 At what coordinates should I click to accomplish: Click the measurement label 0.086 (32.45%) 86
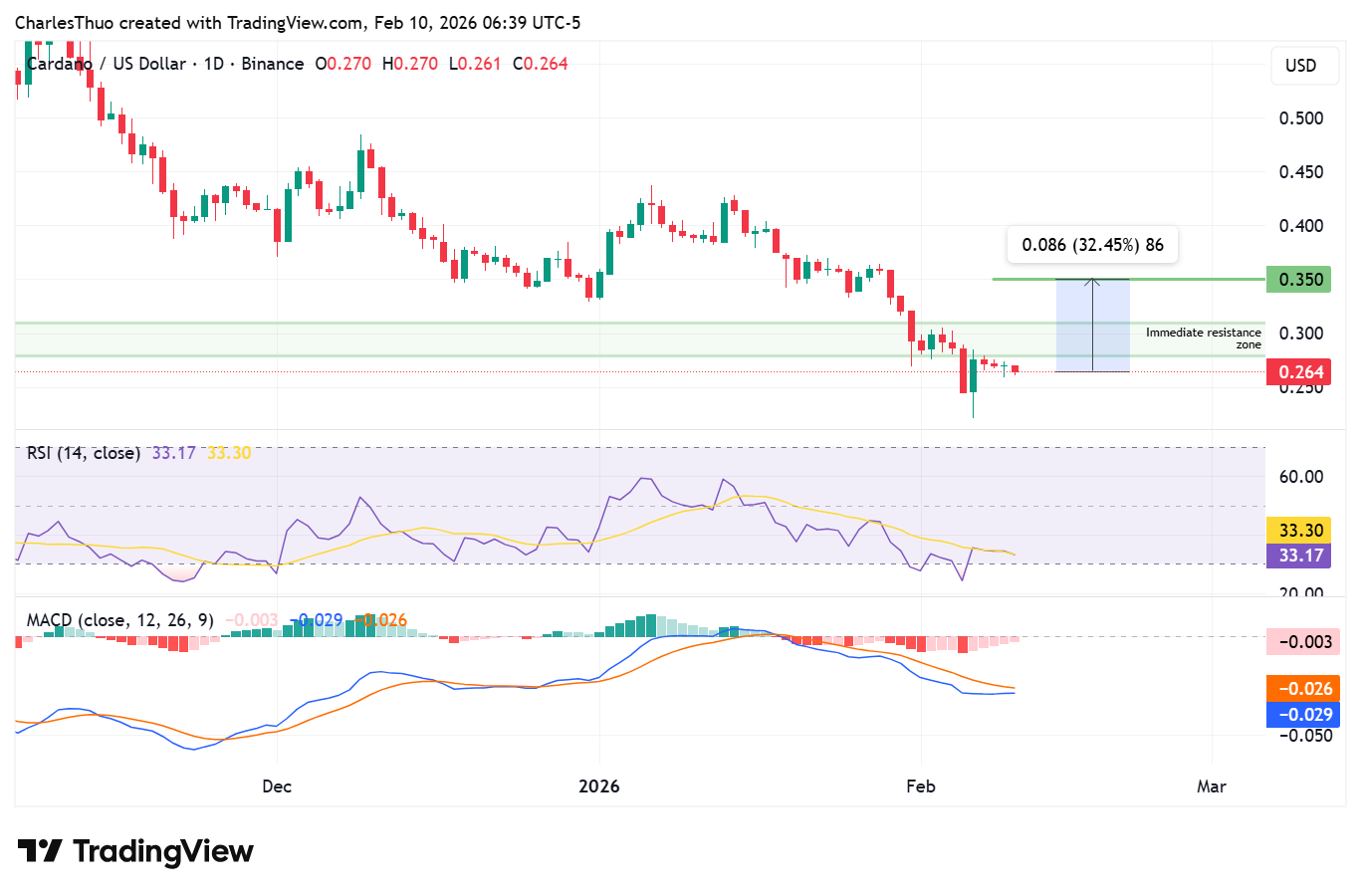click(1092, 244)
